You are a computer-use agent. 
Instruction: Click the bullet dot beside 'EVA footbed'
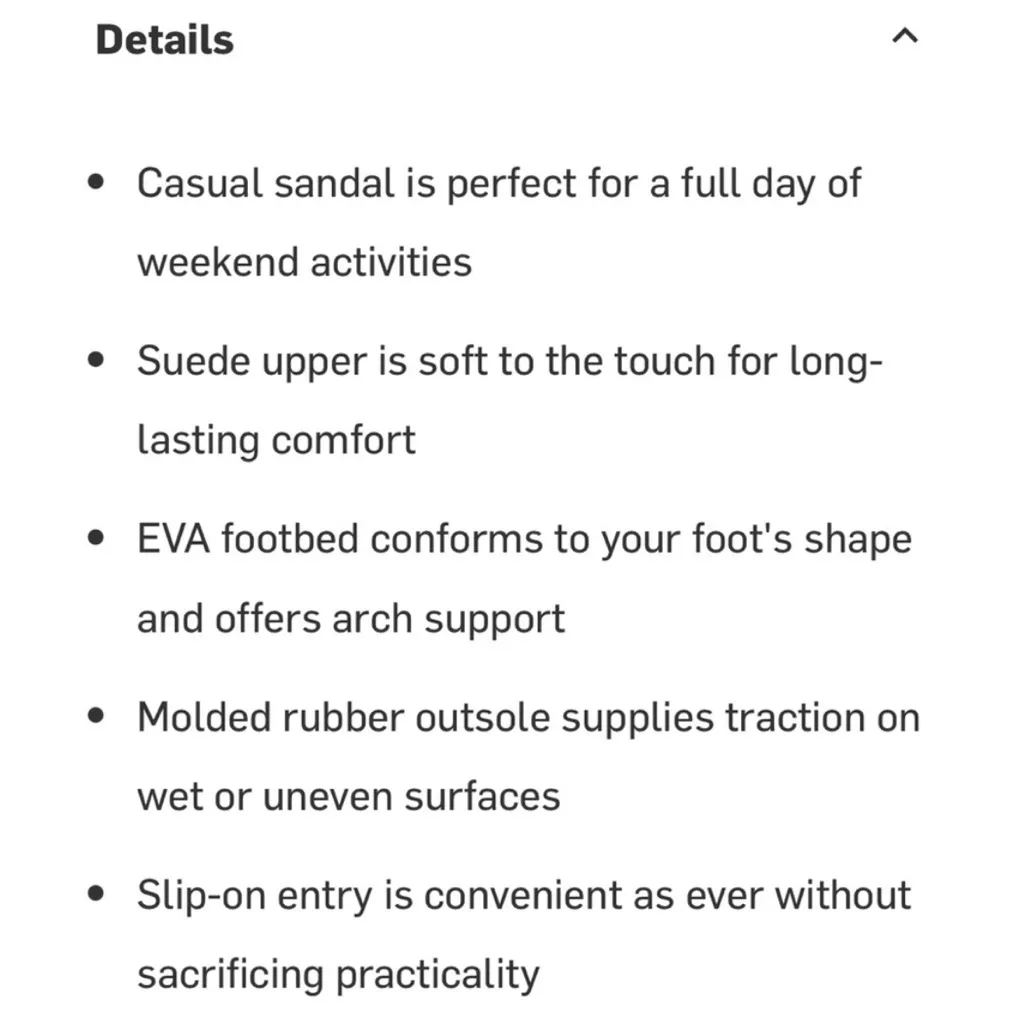tap(96, 539)
